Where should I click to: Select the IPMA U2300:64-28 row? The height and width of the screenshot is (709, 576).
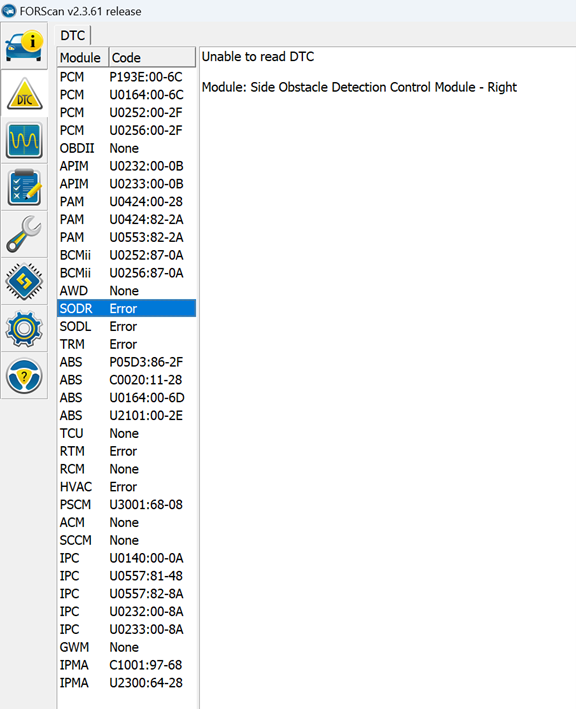pyautogui.click(x=127, y=683)
